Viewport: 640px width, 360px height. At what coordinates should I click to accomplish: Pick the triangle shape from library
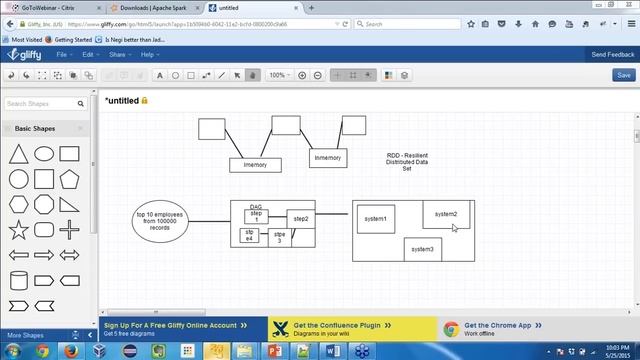tap(18, 154)
